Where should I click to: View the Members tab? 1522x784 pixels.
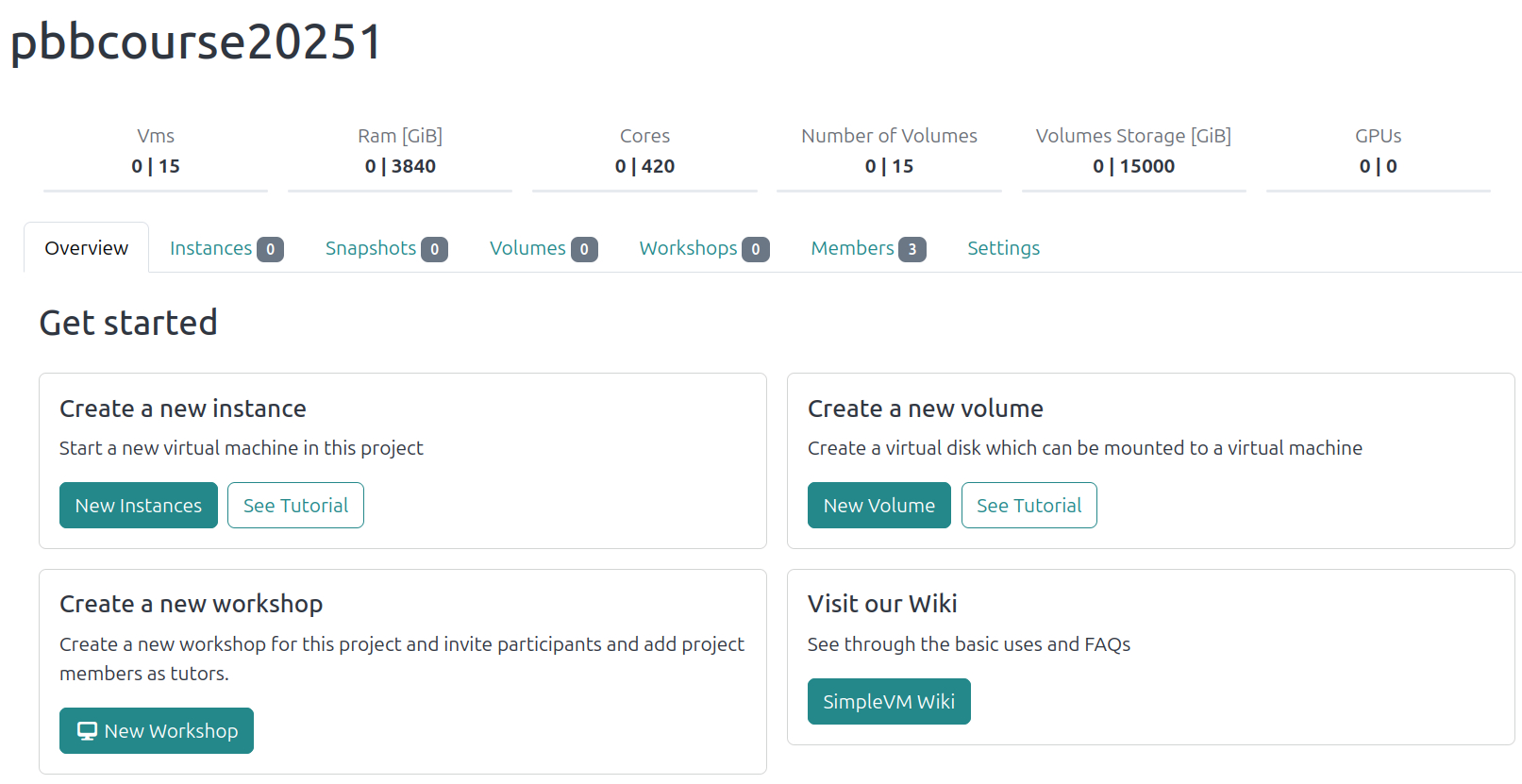pos(852,248)
